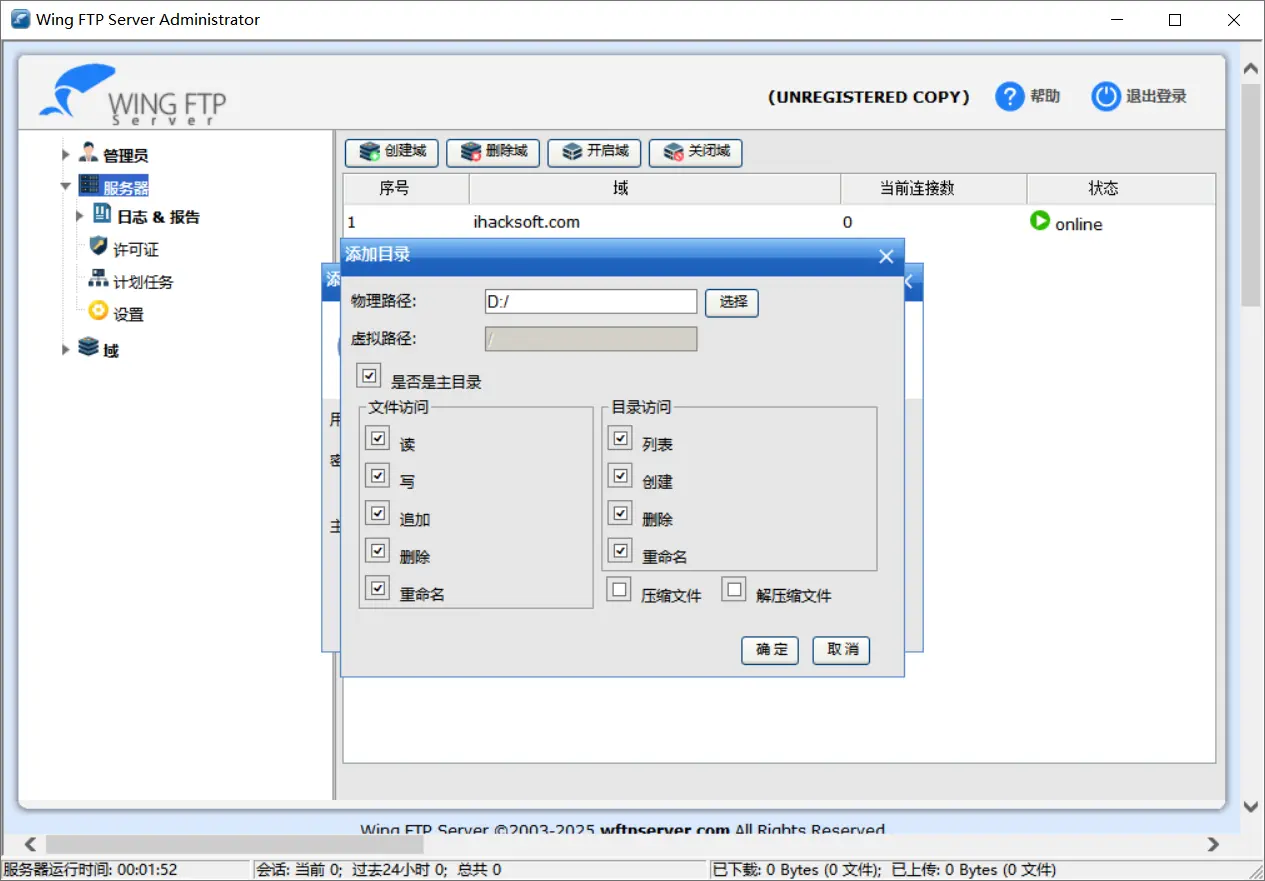Click the power icon for 退出登录
Image resolution: width=1265 pixels, height=881 pixels.
[1105, 97]
